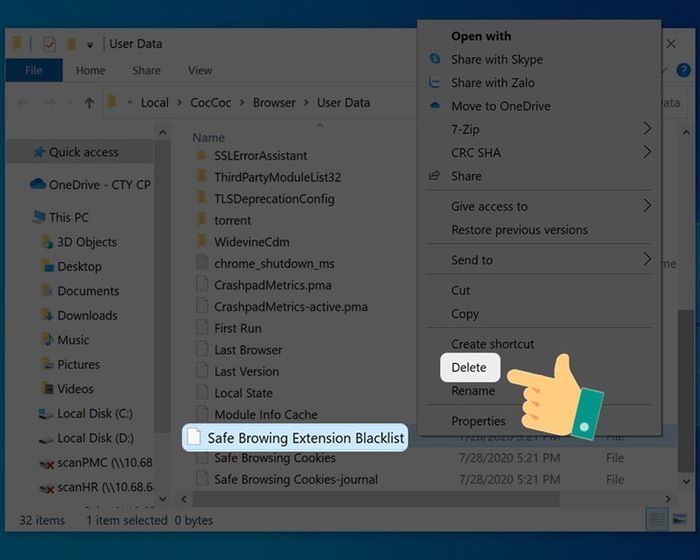The image size is (700, 560).
Task: Select the ThirdPartyModuleList32 folder icon
Action: (x=202, y=177)
